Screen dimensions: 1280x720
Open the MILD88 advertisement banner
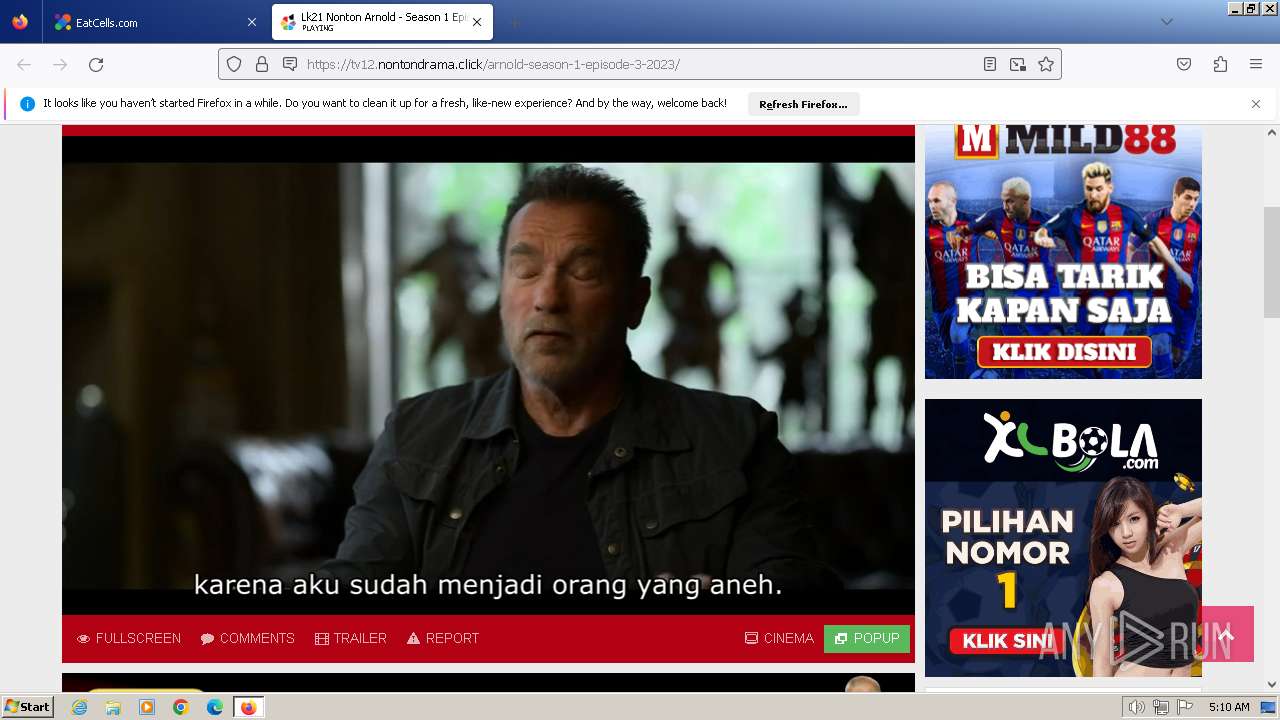[x=1063, y=251]
